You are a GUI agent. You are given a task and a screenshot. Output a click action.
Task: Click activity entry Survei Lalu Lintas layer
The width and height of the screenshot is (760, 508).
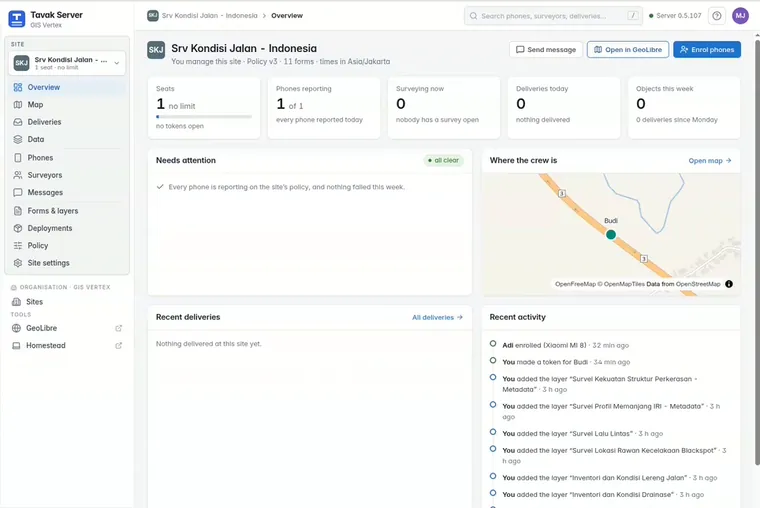pos(583,434)
